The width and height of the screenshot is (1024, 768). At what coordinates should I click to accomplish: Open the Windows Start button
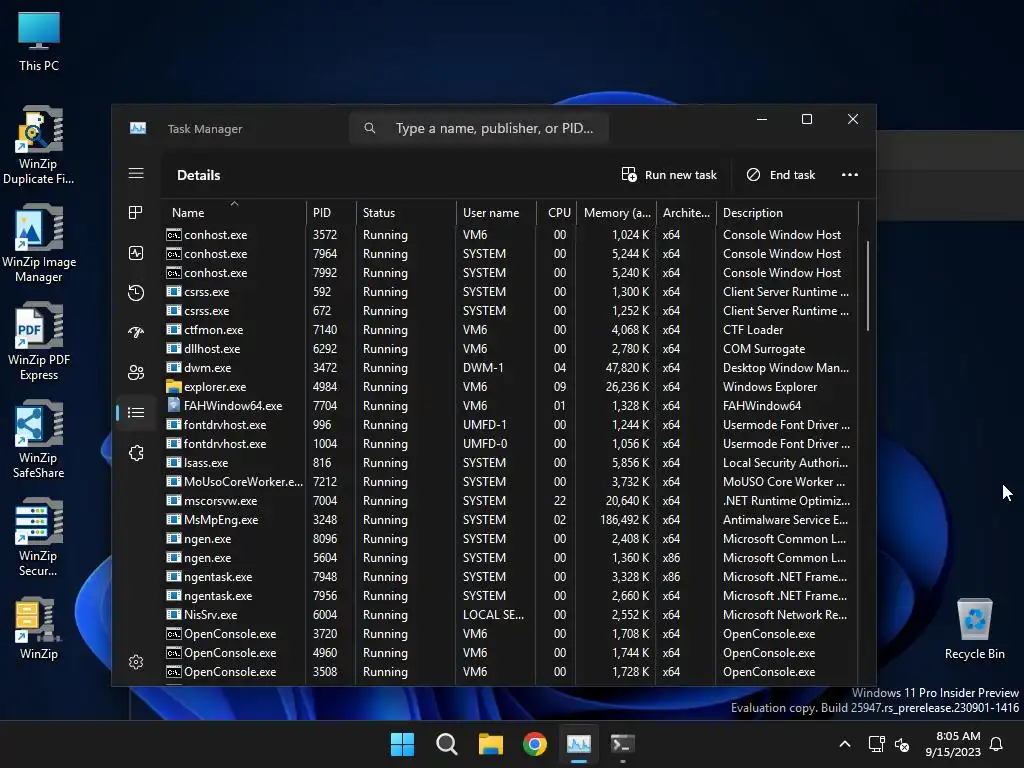pyautogui.click(x=402, y=744)
